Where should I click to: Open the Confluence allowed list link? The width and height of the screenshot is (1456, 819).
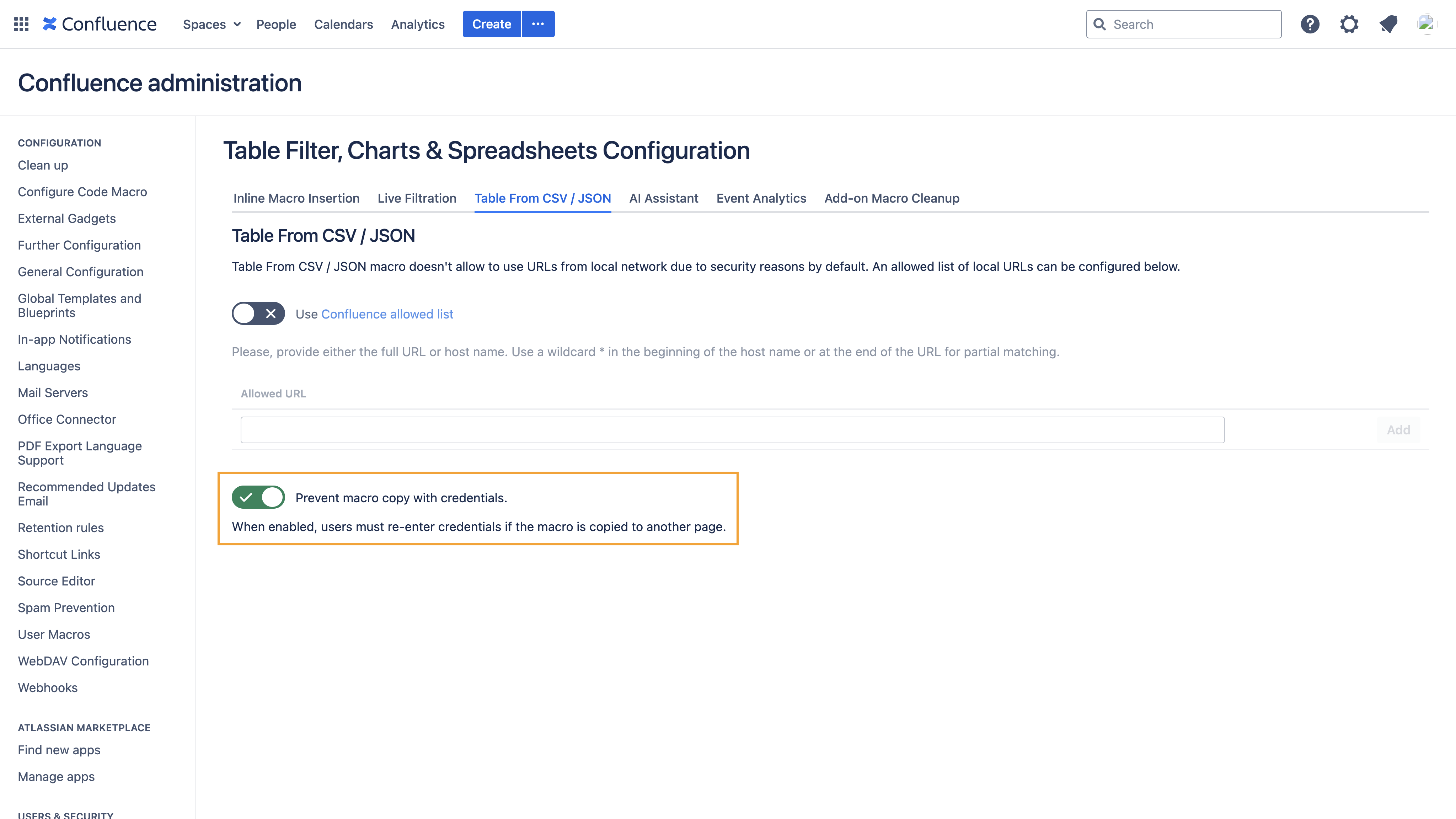pyautogui.click(x=387, y=314)
